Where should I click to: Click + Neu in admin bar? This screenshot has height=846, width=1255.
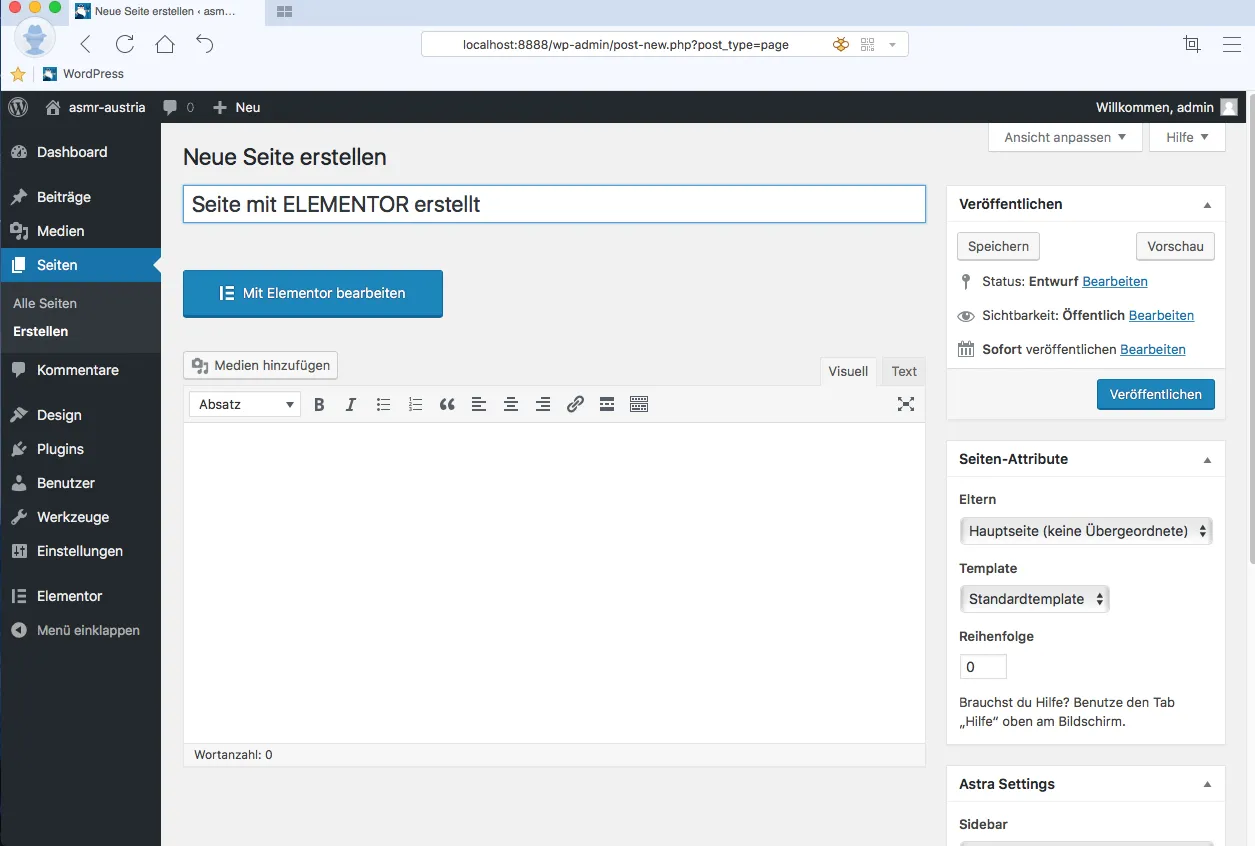click(x=237, y=107)
